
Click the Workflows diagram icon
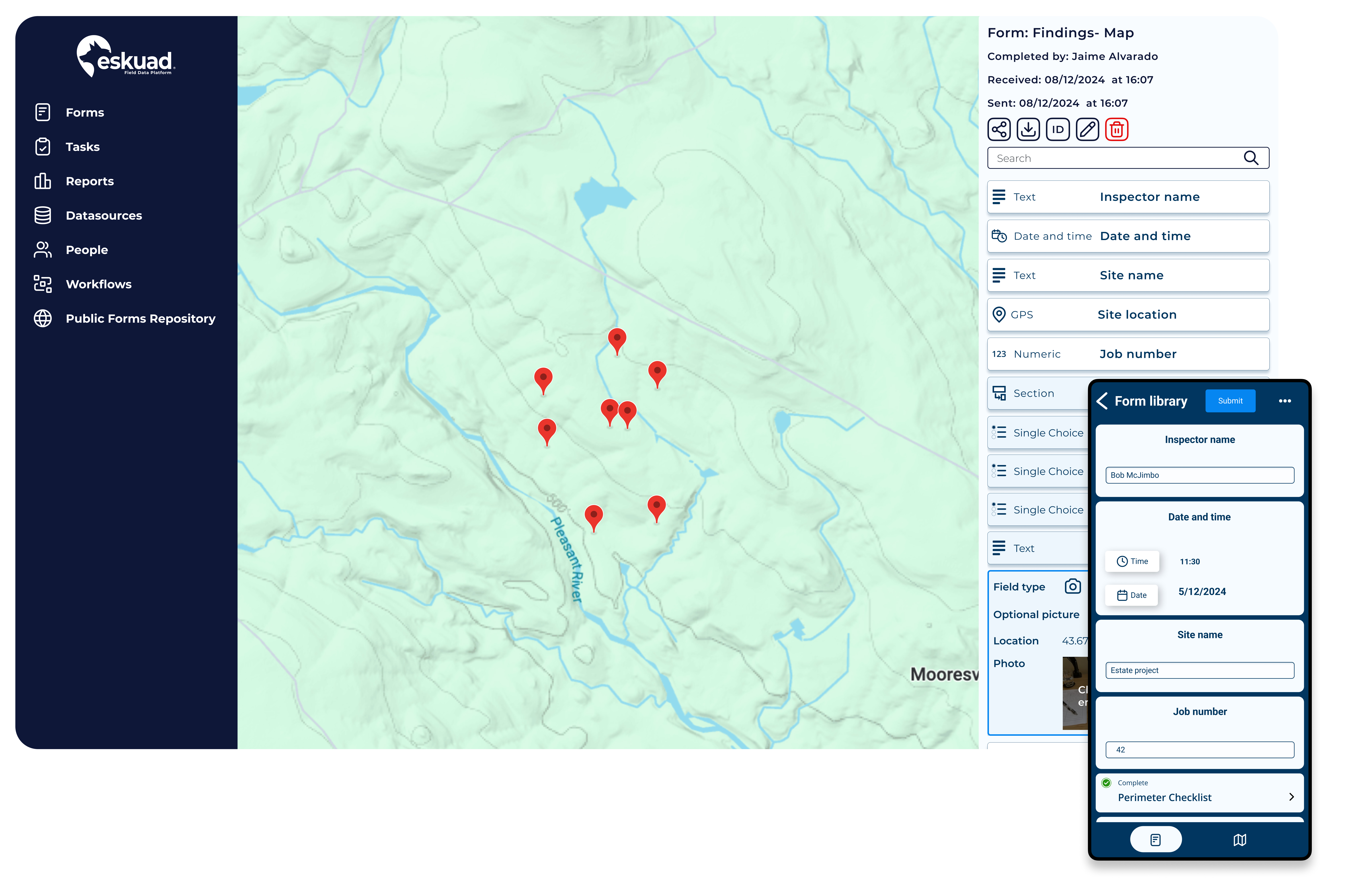point(43,284)
